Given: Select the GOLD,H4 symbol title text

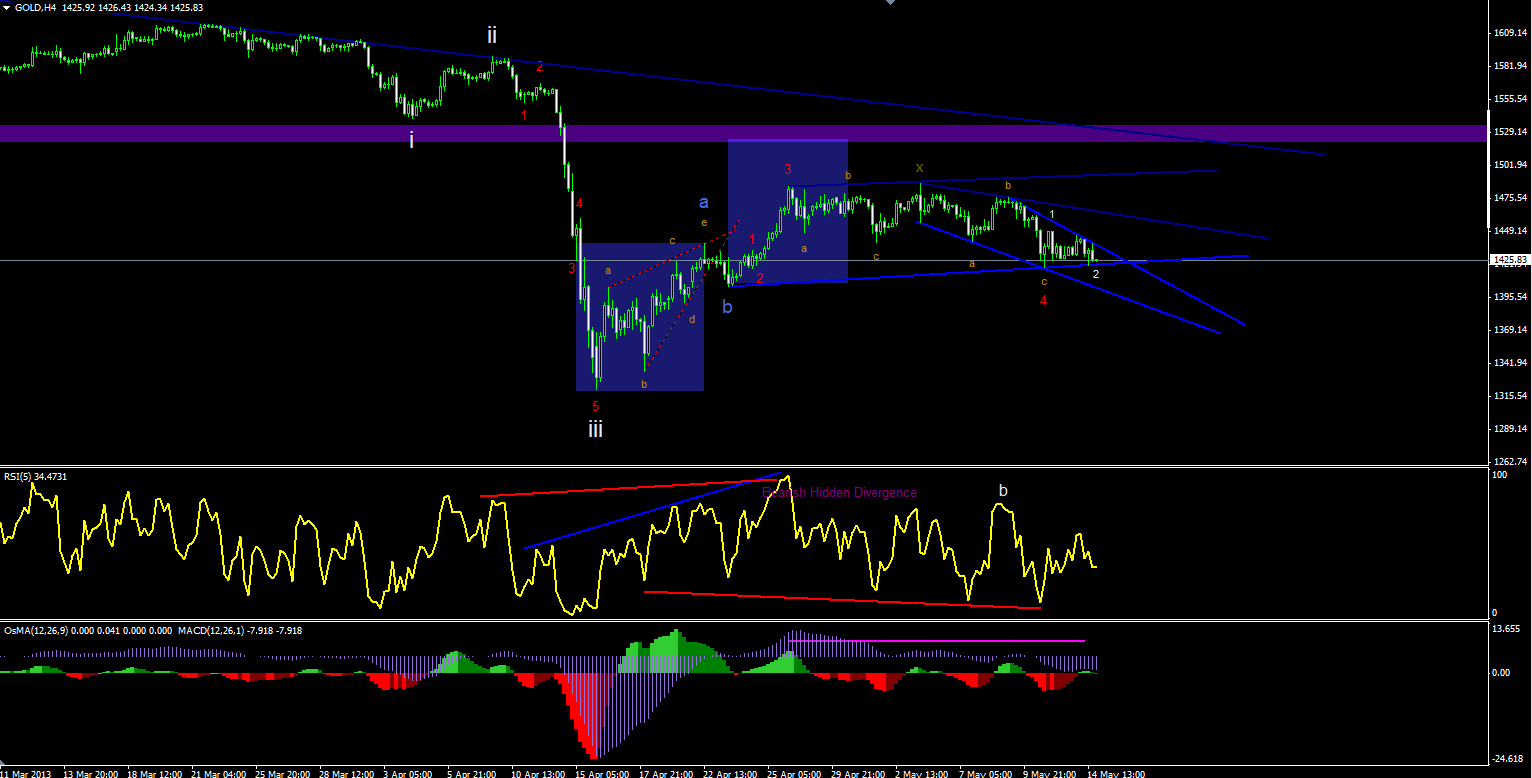Looking at the screenshot, I should coord(36,7).
